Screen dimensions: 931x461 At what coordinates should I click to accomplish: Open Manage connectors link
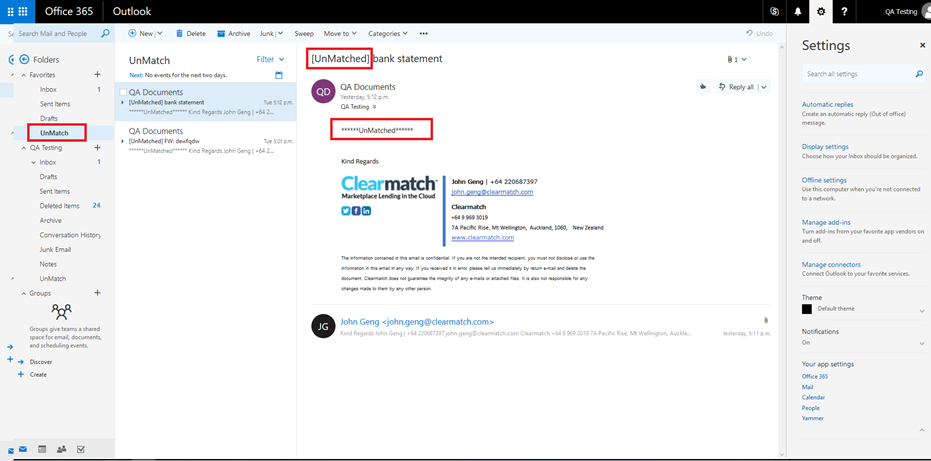(x=831, y=264)
